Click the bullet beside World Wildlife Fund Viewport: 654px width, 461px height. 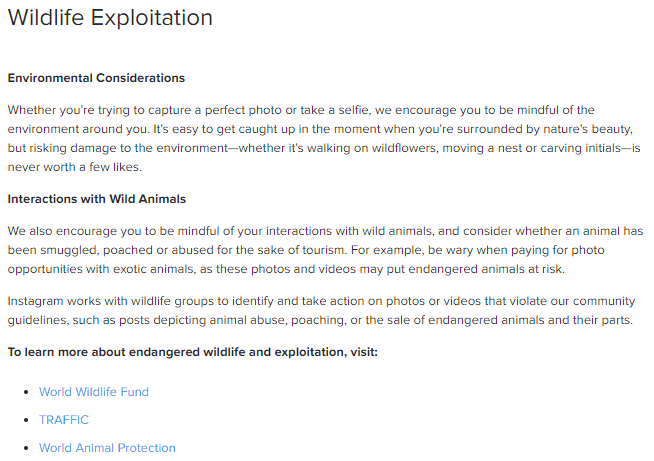click(26, 392)
